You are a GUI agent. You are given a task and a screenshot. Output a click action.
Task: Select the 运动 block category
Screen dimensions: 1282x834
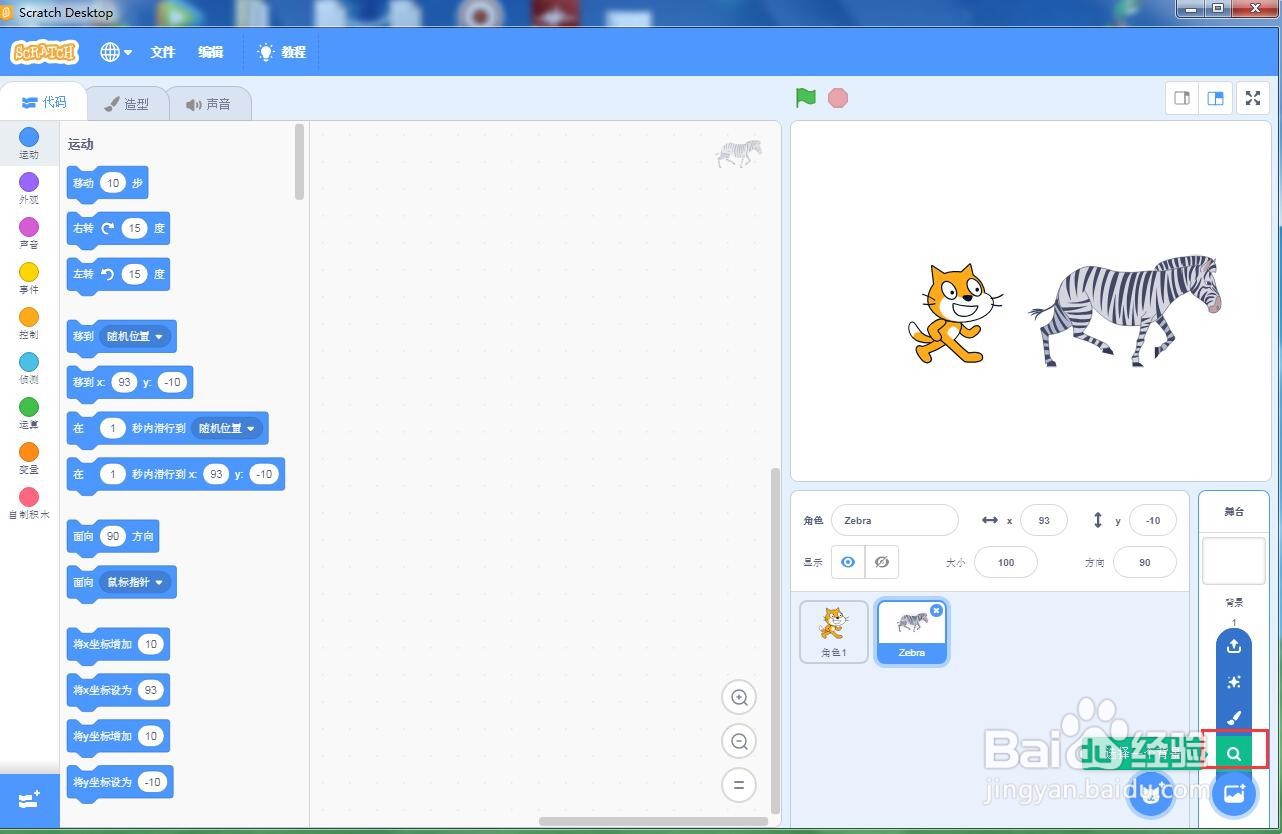[x=29, y=143]
